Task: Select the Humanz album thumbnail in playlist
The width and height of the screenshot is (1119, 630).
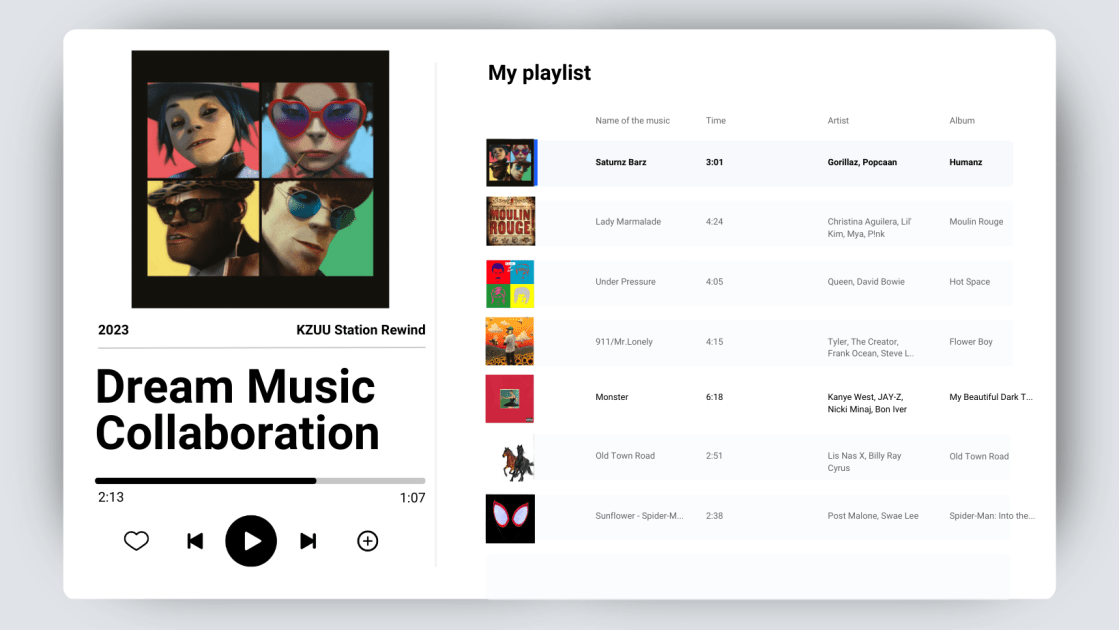Action: coord(510,162)
